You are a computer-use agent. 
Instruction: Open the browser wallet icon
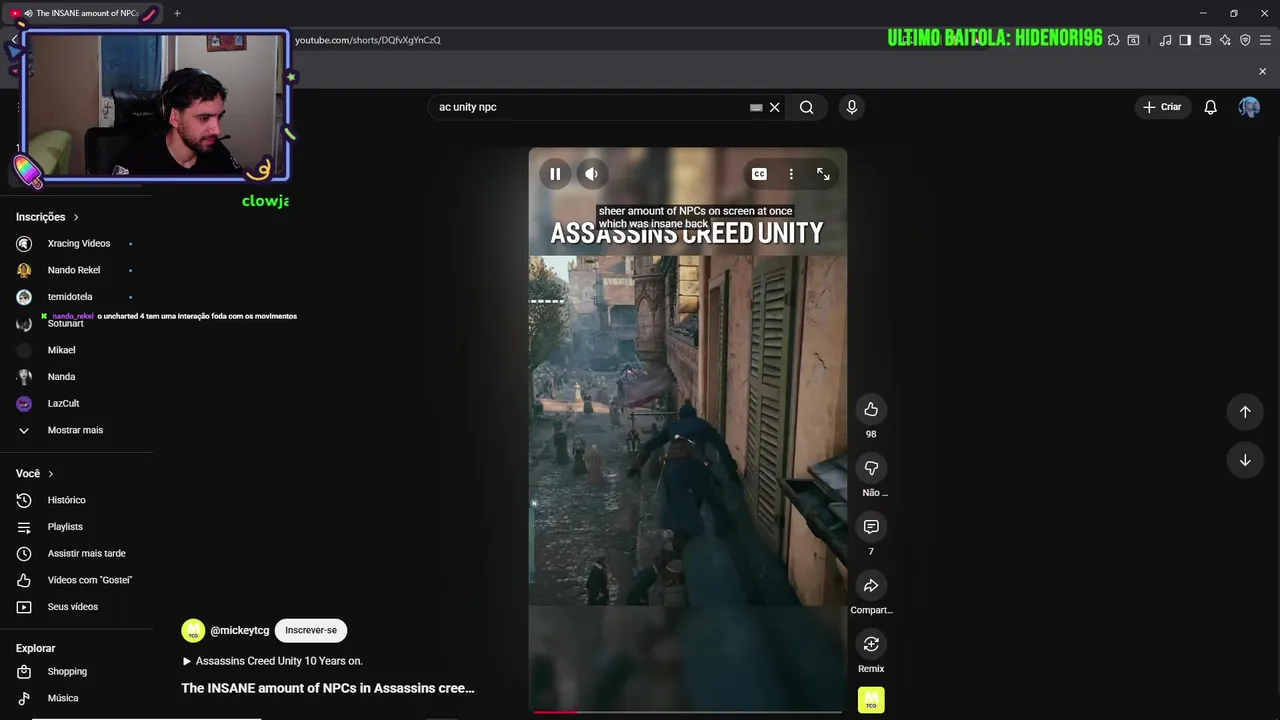[x=1205, y=40]
